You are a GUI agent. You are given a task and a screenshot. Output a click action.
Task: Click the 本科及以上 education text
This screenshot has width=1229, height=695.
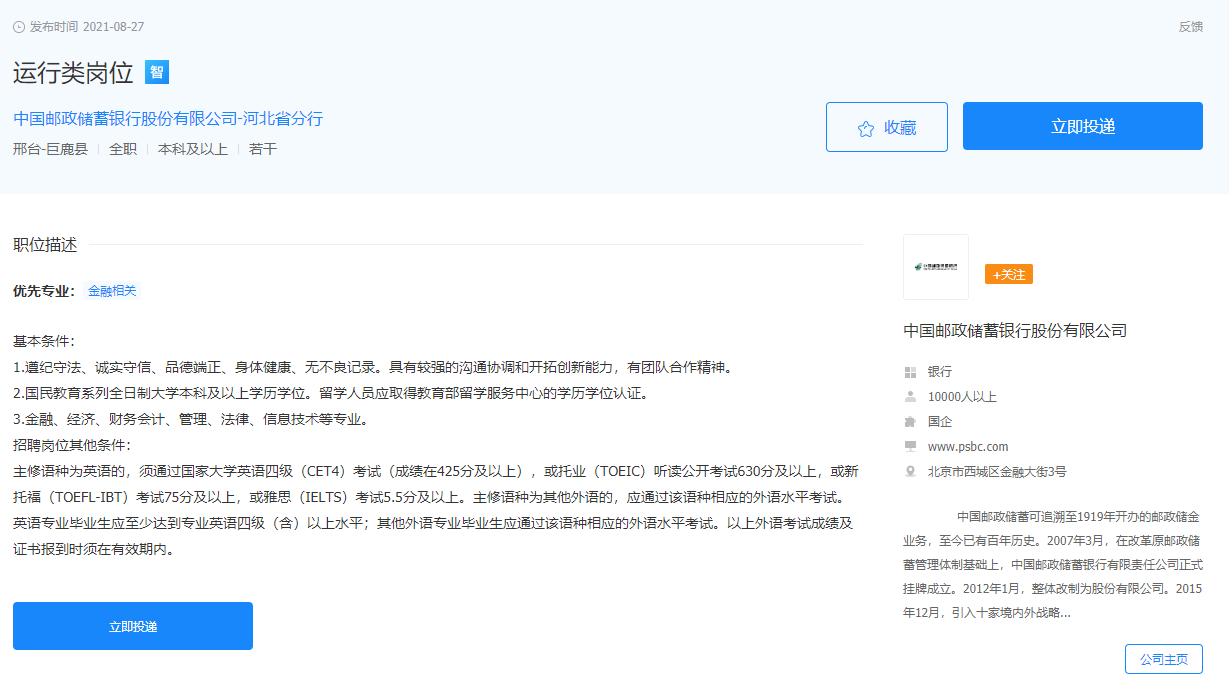193,149
